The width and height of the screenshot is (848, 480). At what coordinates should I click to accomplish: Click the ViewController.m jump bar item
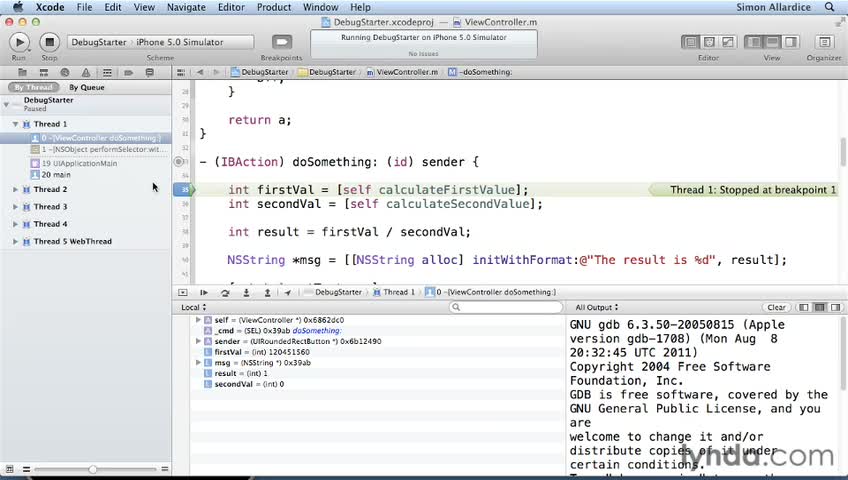tap(402, 72)
